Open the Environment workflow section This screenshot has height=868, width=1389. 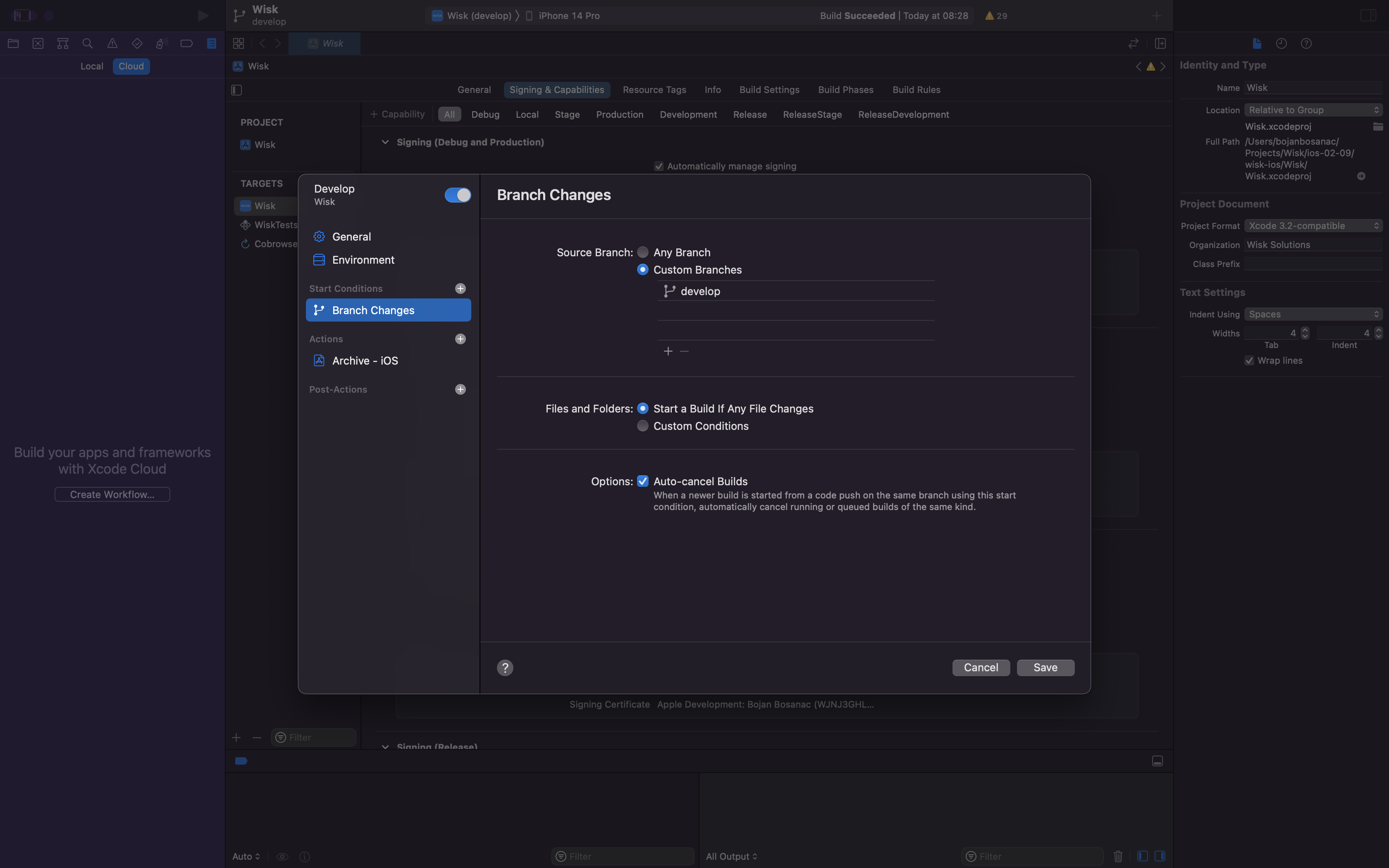[x=389, y=260]
